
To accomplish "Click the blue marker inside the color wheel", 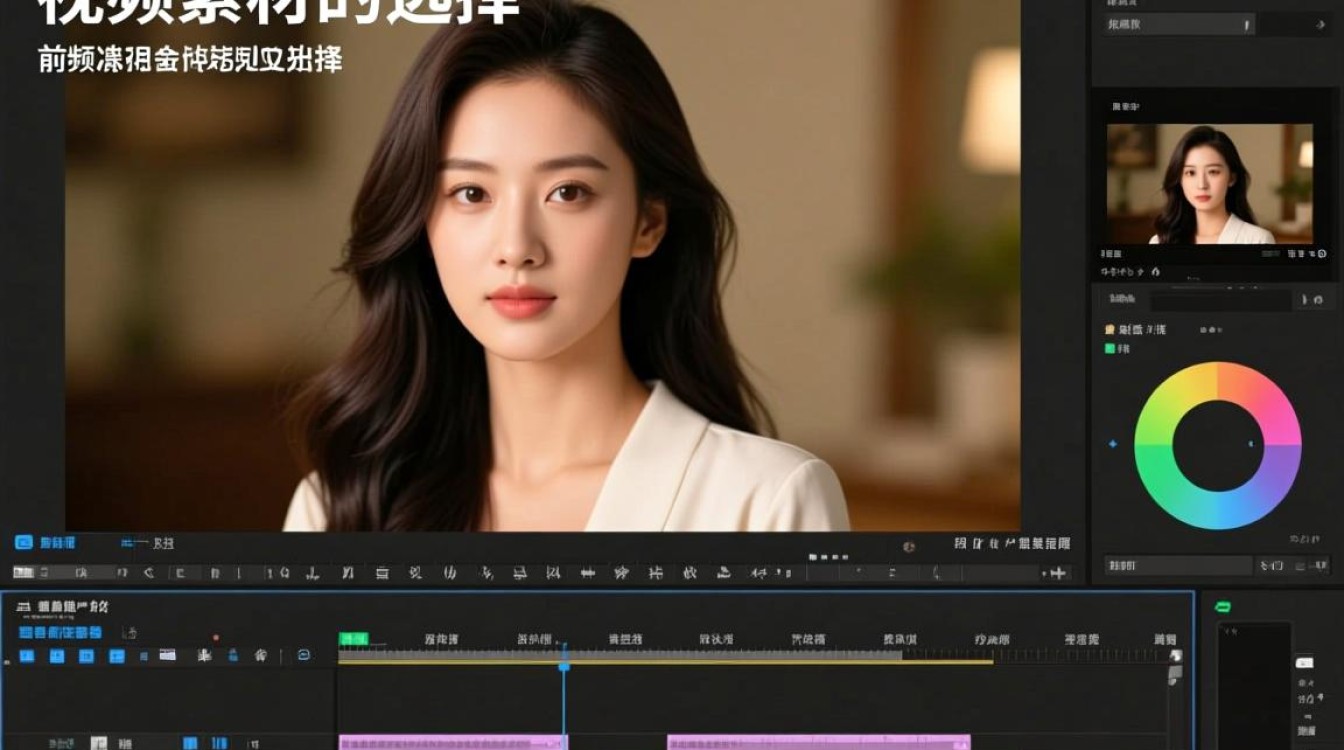I will click(1251, 443).
